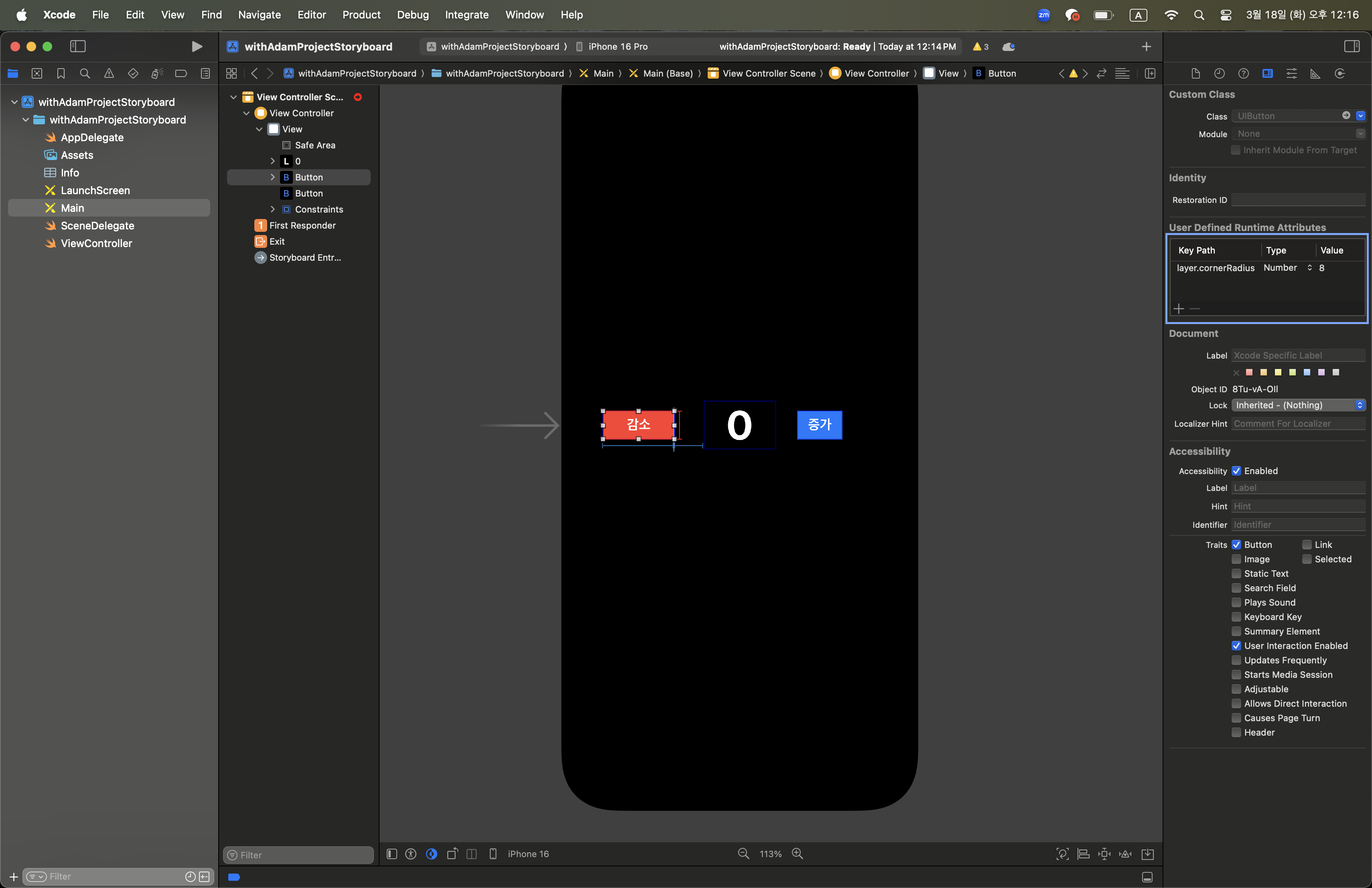Screen dimensions: 1372x888
Task: Open the Find navigator magnifier icon
Action: tap(85, 73)
